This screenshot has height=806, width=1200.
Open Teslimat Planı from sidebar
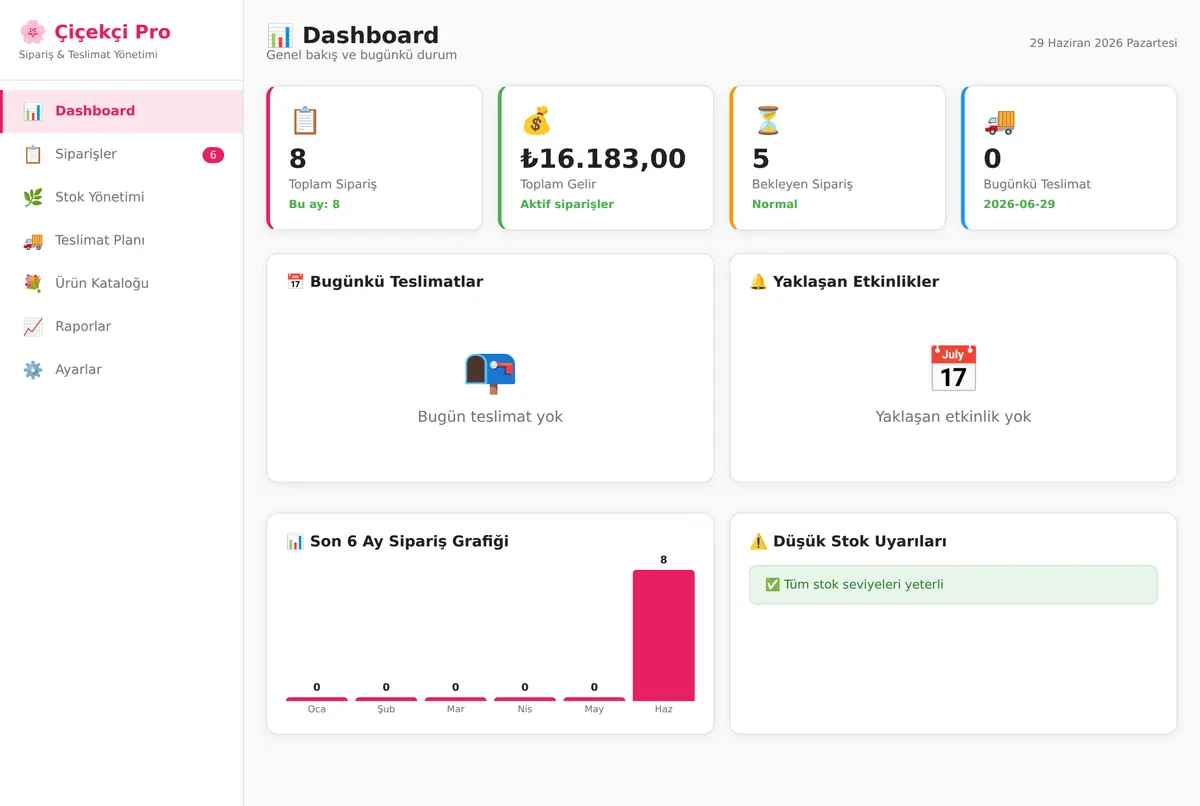pyautogui.click(x=121, y=240)
